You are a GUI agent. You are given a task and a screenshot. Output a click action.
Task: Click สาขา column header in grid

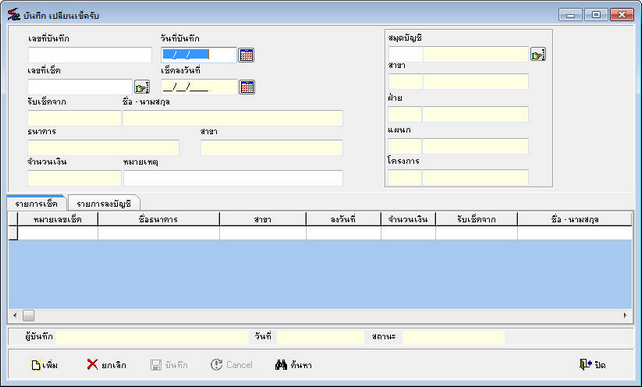(x=262, y=219)
